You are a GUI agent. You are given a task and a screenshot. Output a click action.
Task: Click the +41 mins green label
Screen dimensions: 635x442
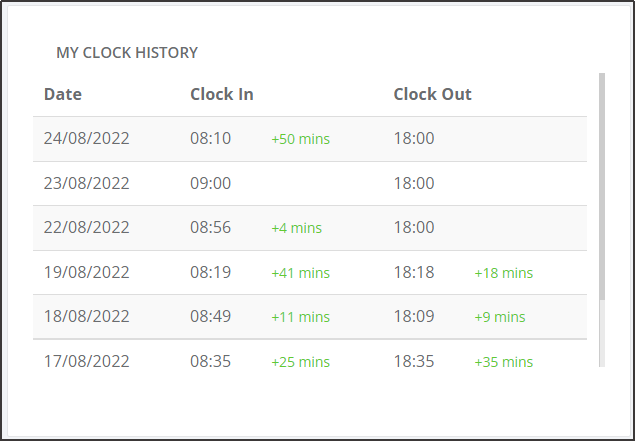pyautogui.click(x=300, y=273)
